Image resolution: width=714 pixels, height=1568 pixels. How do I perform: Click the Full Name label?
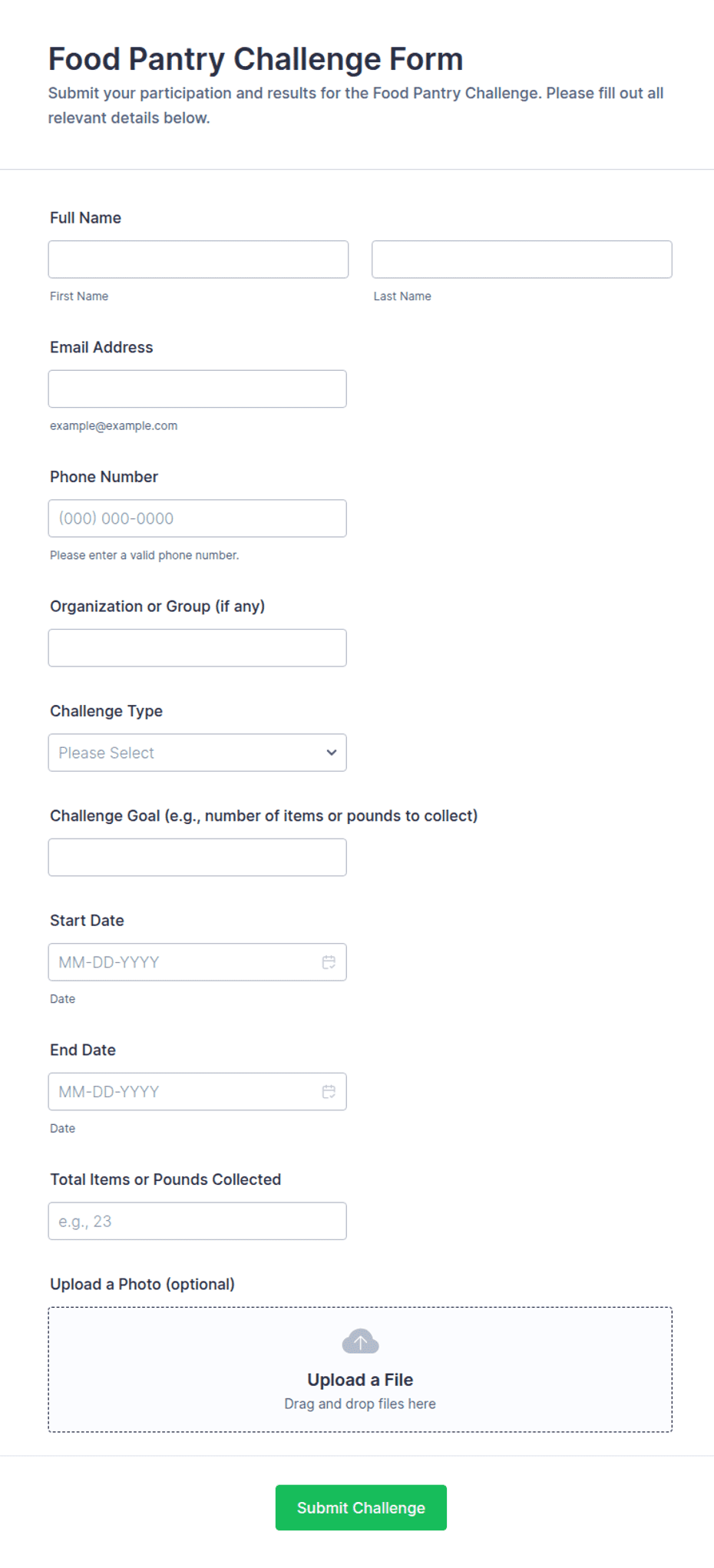coord(85,218)
